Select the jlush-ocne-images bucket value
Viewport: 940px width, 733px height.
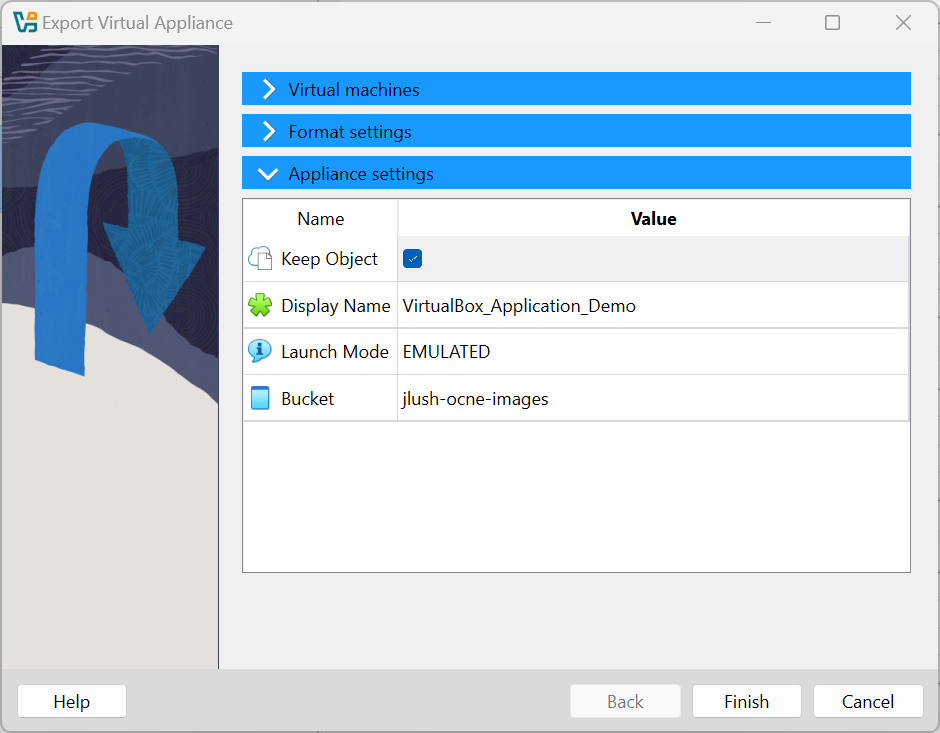(x=475, y=399)
